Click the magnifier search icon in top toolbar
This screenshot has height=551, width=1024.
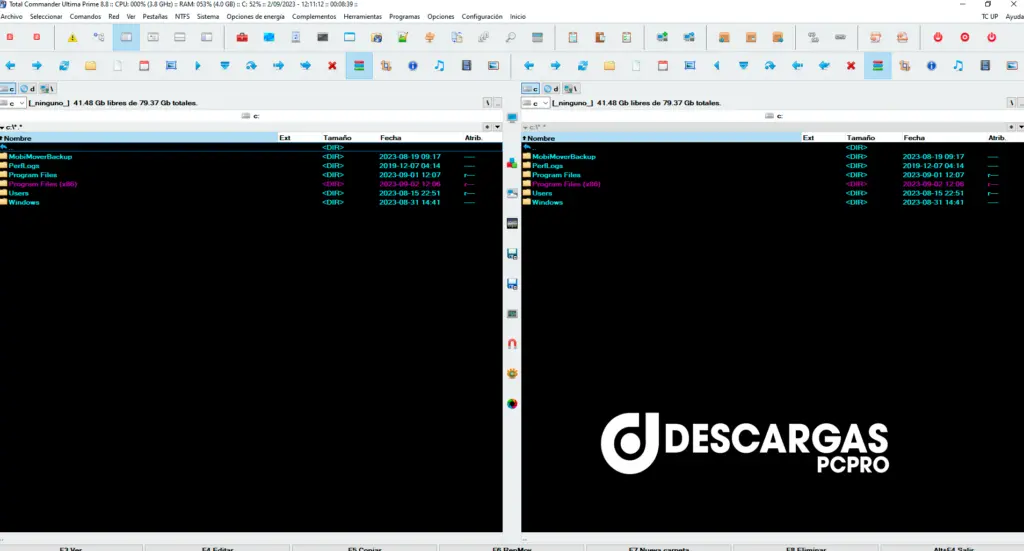click(x=511, y=38)
